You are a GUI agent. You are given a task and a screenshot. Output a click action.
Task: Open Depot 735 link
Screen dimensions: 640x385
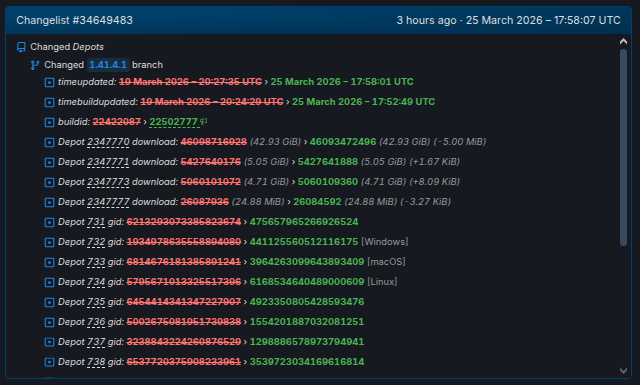point(96,302)
